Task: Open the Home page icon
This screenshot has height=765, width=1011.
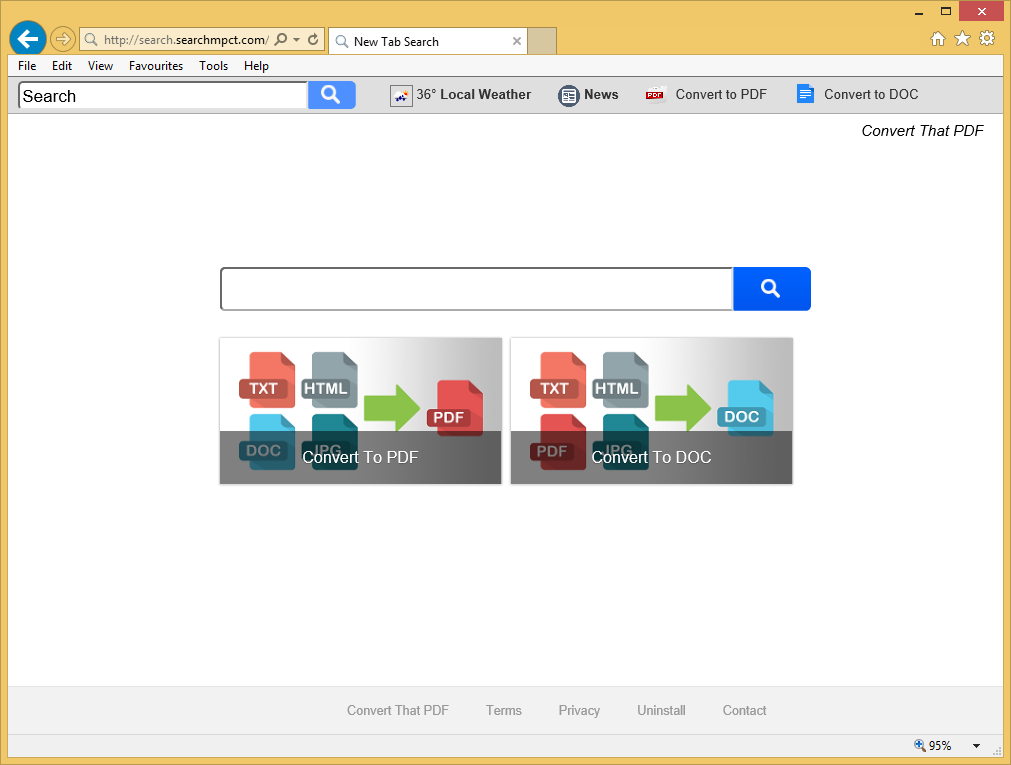Action: [x=938, y=39]
